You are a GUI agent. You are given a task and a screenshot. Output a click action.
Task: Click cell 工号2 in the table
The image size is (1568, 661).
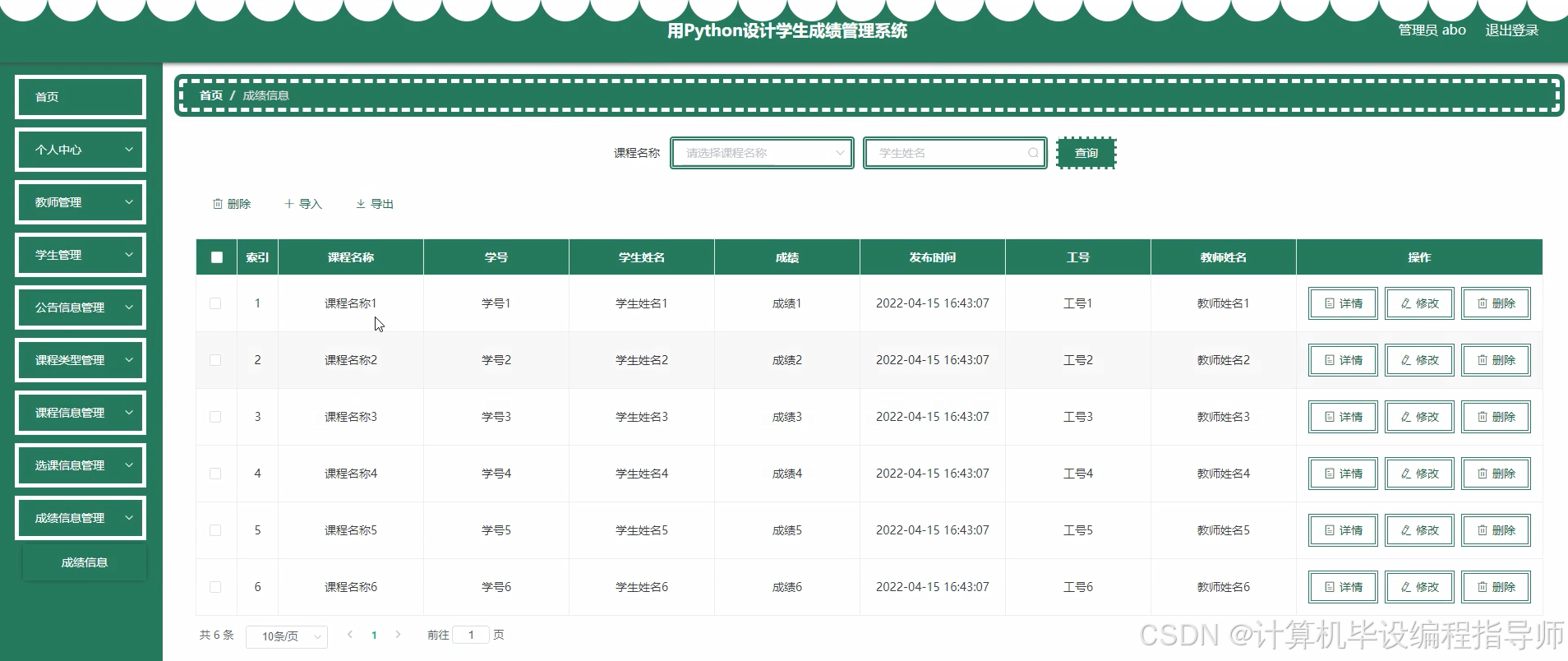pos(1078,360)
